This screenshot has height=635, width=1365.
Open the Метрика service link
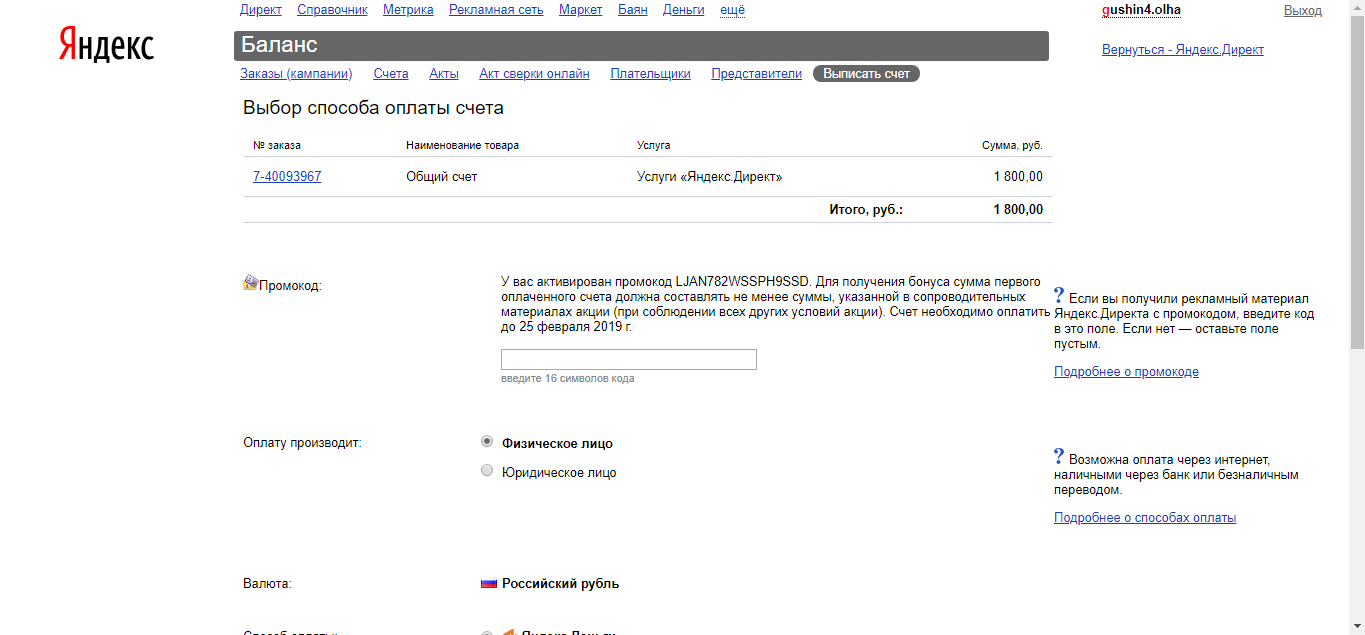(x=408, y=10)
